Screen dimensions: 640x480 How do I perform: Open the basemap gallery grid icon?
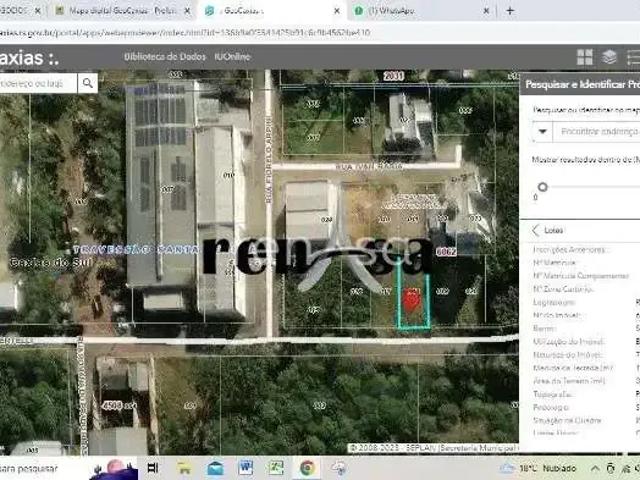[x=584, y=57]
